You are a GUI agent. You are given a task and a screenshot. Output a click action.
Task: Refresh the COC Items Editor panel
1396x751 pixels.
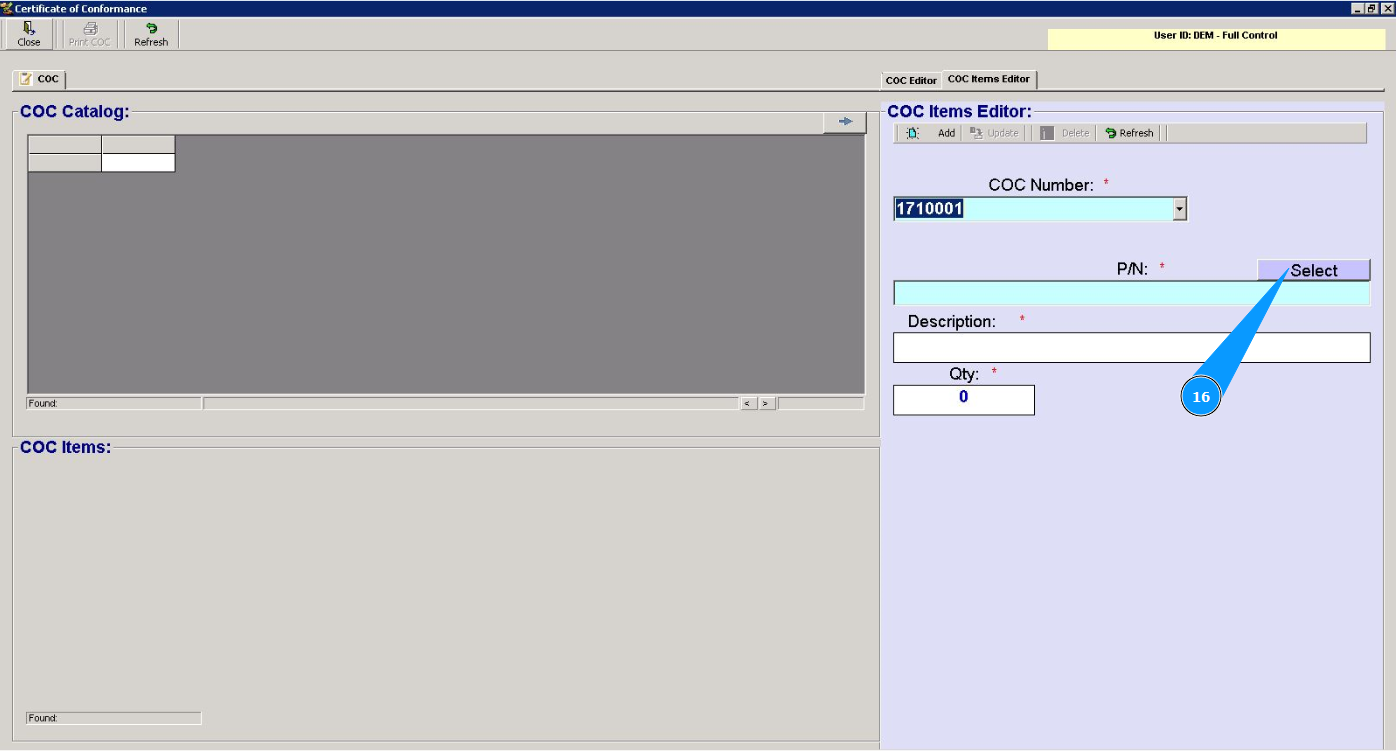coord(1129,133)
